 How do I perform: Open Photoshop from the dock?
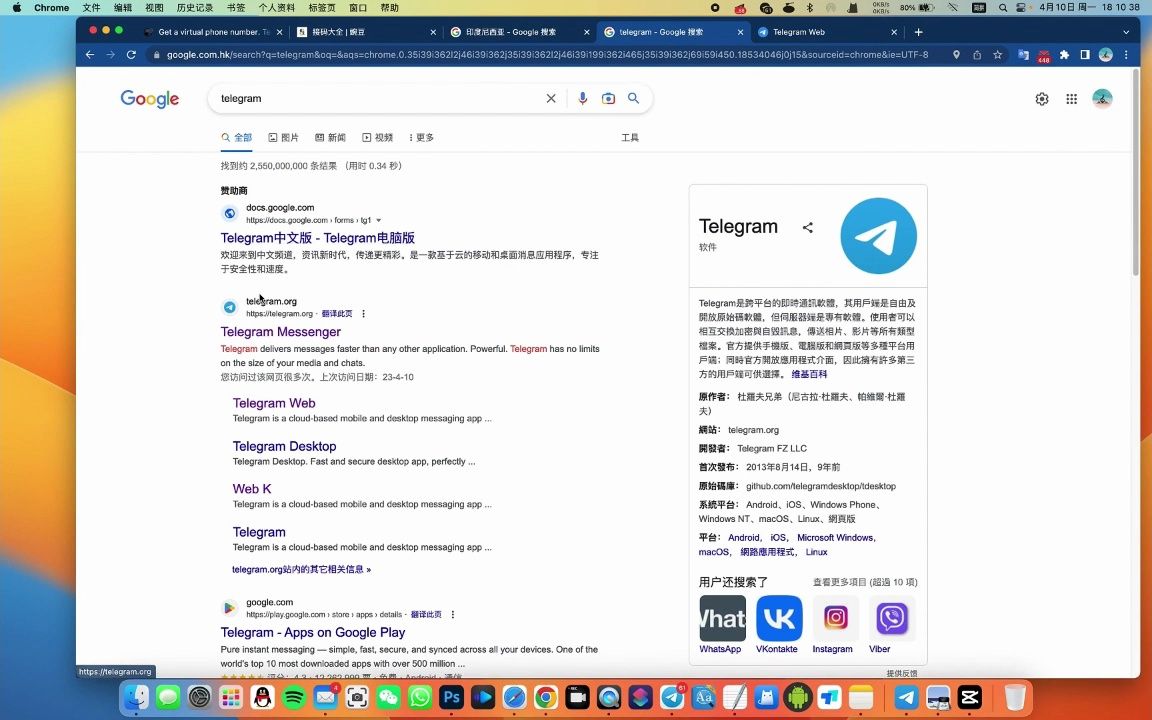pyautogui.click(x=451, y=697)
